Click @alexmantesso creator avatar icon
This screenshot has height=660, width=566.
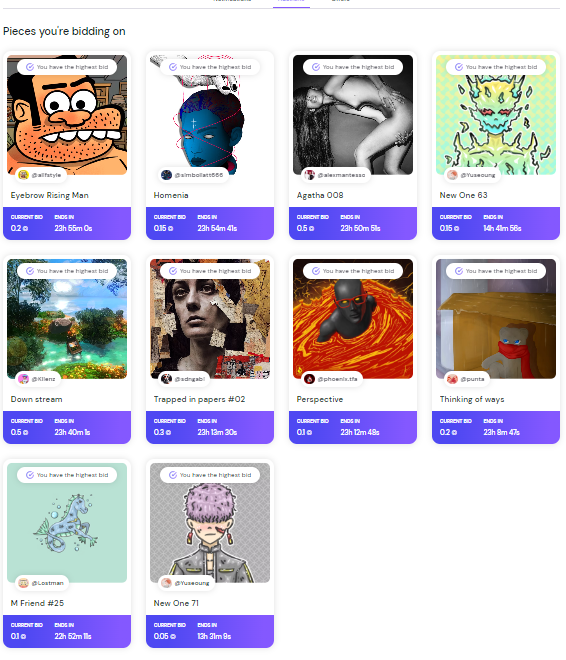[310, 175]
